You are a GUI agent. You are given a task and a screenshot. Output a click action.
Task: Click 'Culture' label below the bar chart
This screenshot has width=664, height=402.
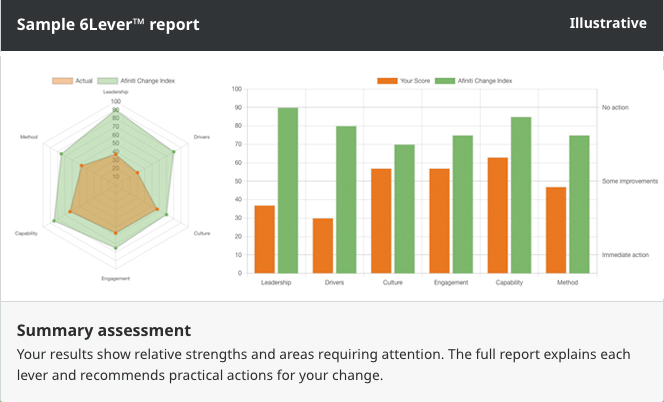tap(393, 283)
